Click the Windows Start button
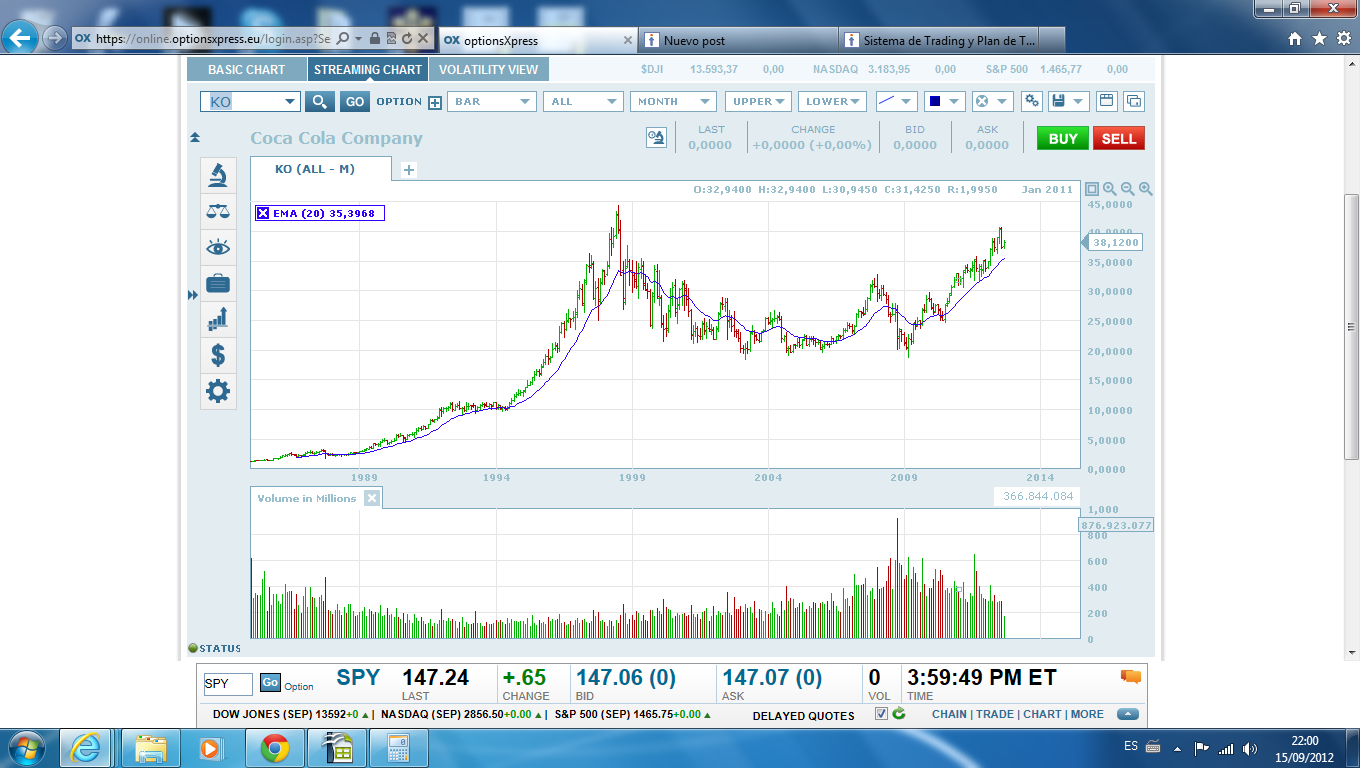The height and width of the screenshot is (768, 1360). [x=24, y=747]
